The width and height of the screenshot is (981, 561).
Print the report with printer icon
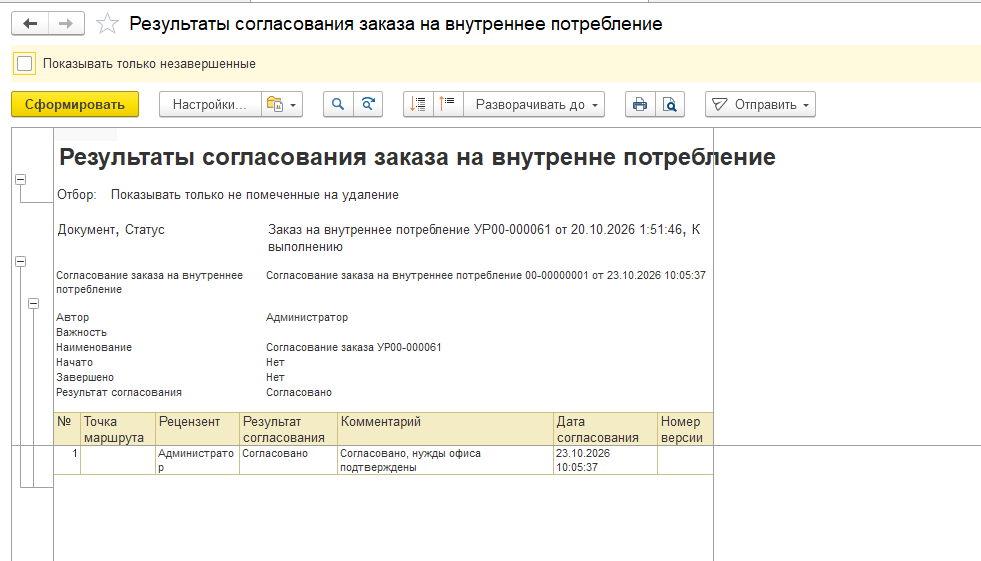tap(640, 104)
